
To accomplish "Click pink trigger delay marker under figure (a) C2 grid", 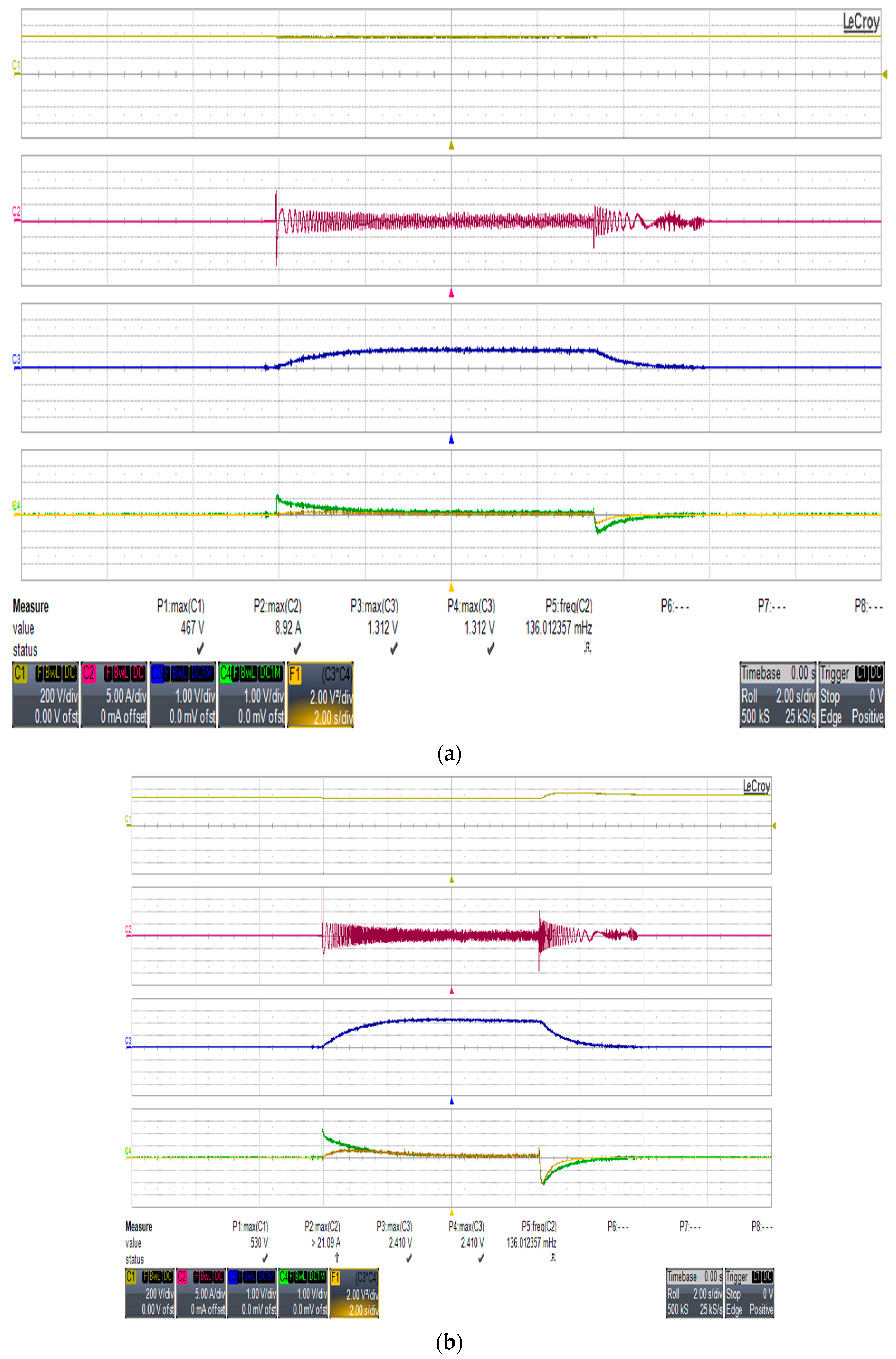I will (x=451, y=293).
